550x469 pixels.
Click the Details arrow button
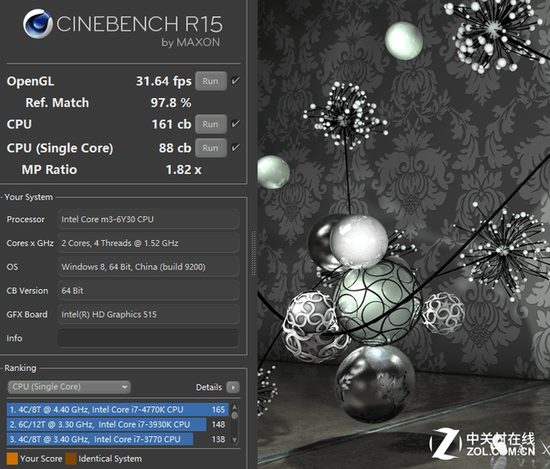[233, 387]
